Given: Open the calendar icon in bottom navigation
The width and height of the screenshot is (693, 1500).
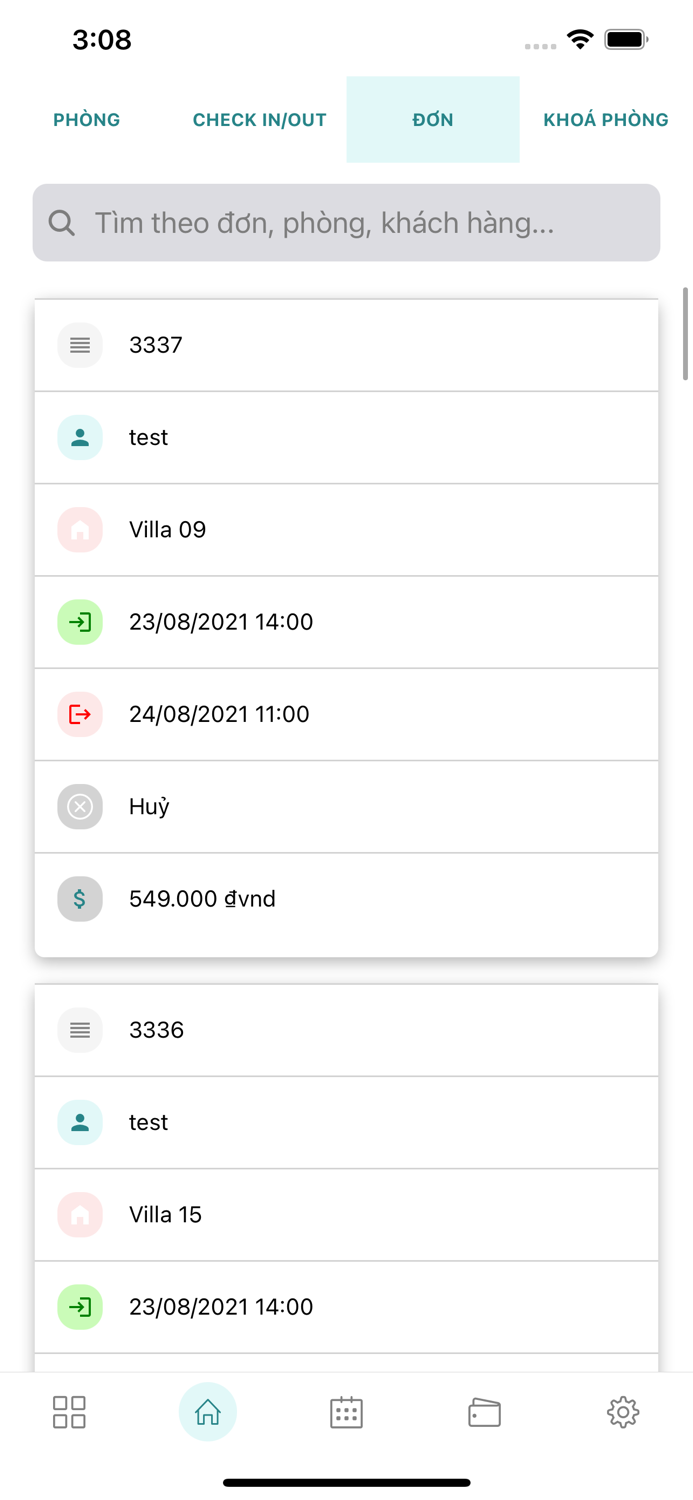Looking at the screenshot, I should 346,1412.
